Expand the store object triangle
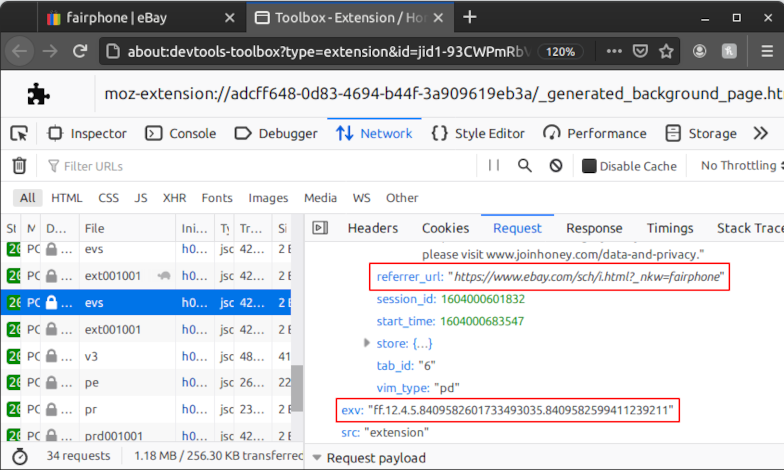The height and width of the screenshot is (470, 784). [366, 343]
